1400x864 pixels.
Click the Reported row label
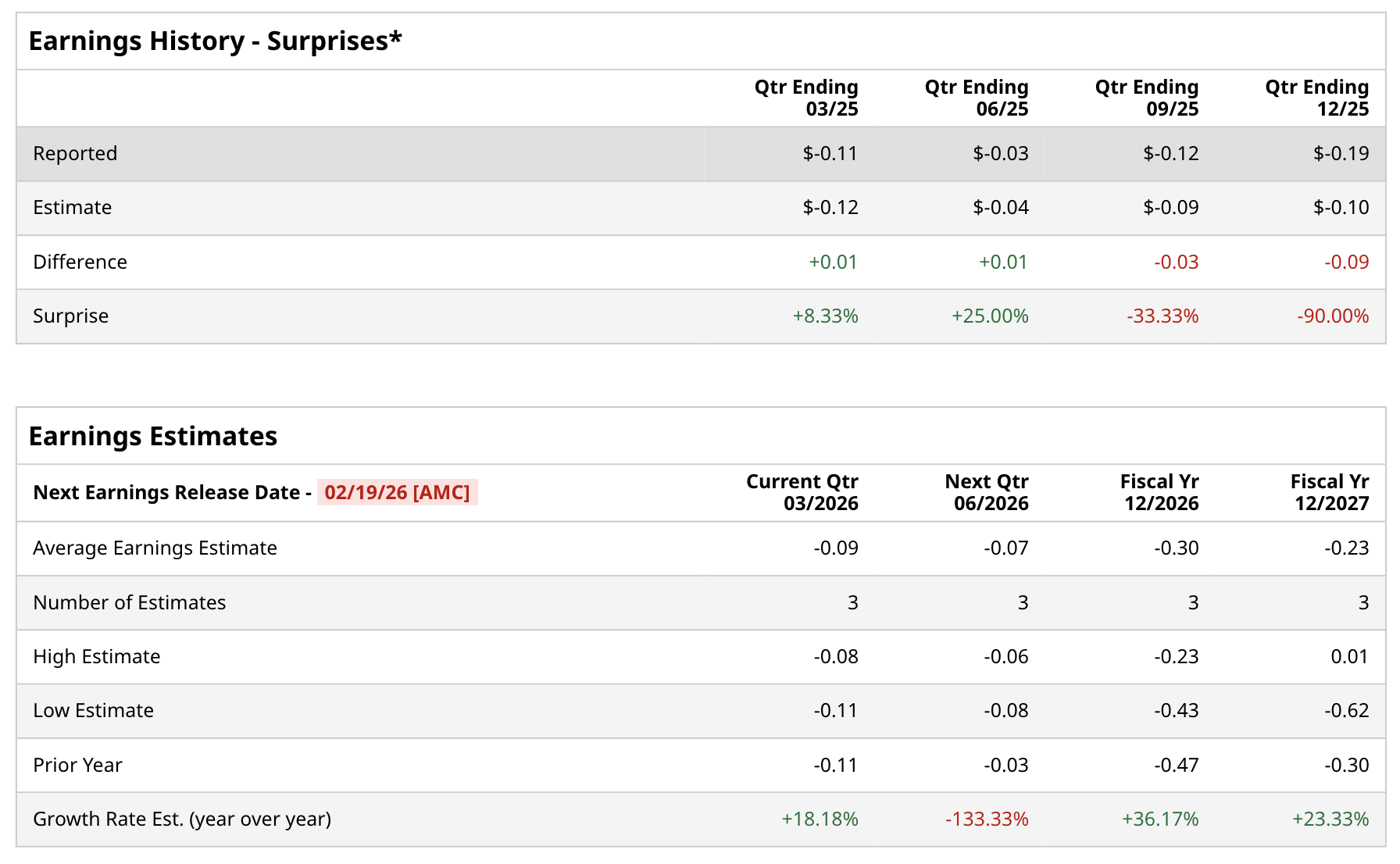(75, 154)
